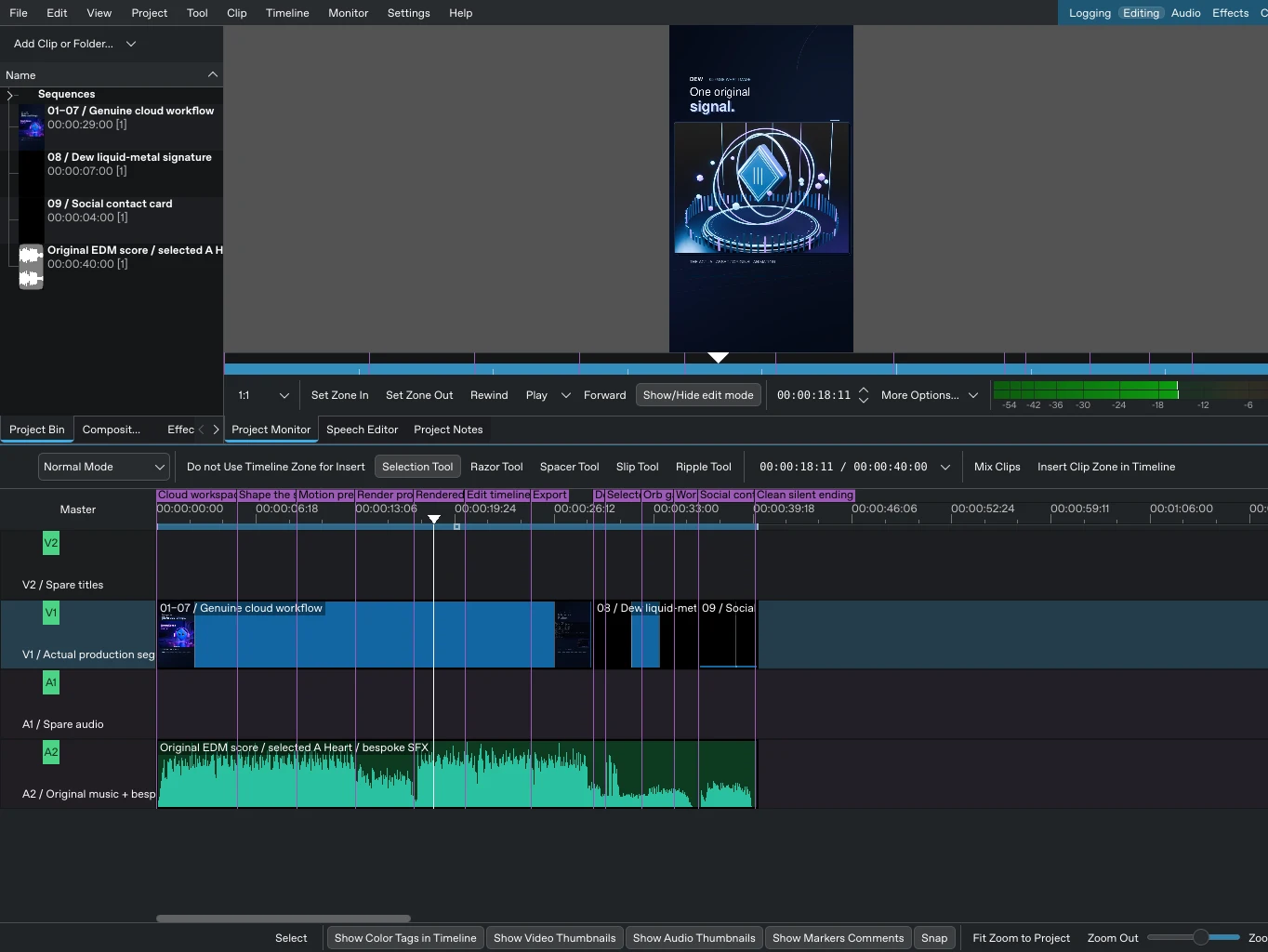Open the Normal Mode edit dropdown
1268x952 pixels.
pos(103,467)
